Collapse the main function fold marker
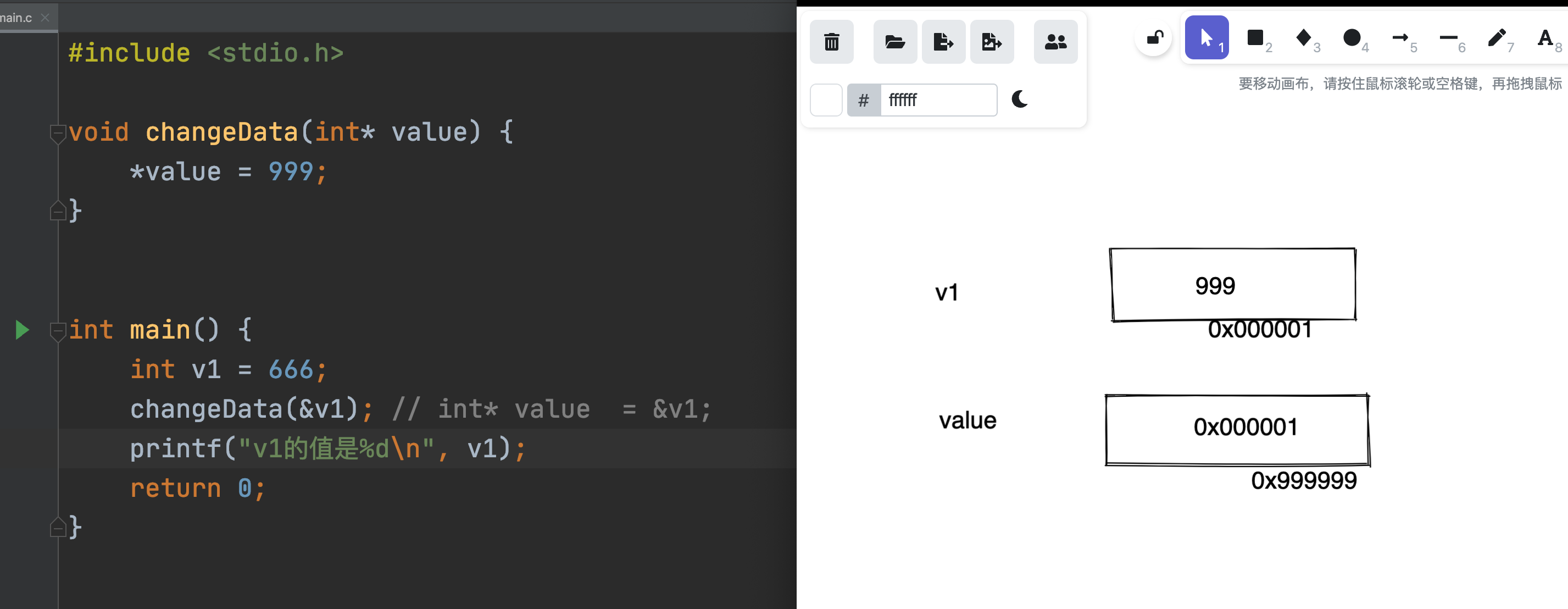This screenshot has height=609, width=1568. pyautogui.click(x=57, y=330)
